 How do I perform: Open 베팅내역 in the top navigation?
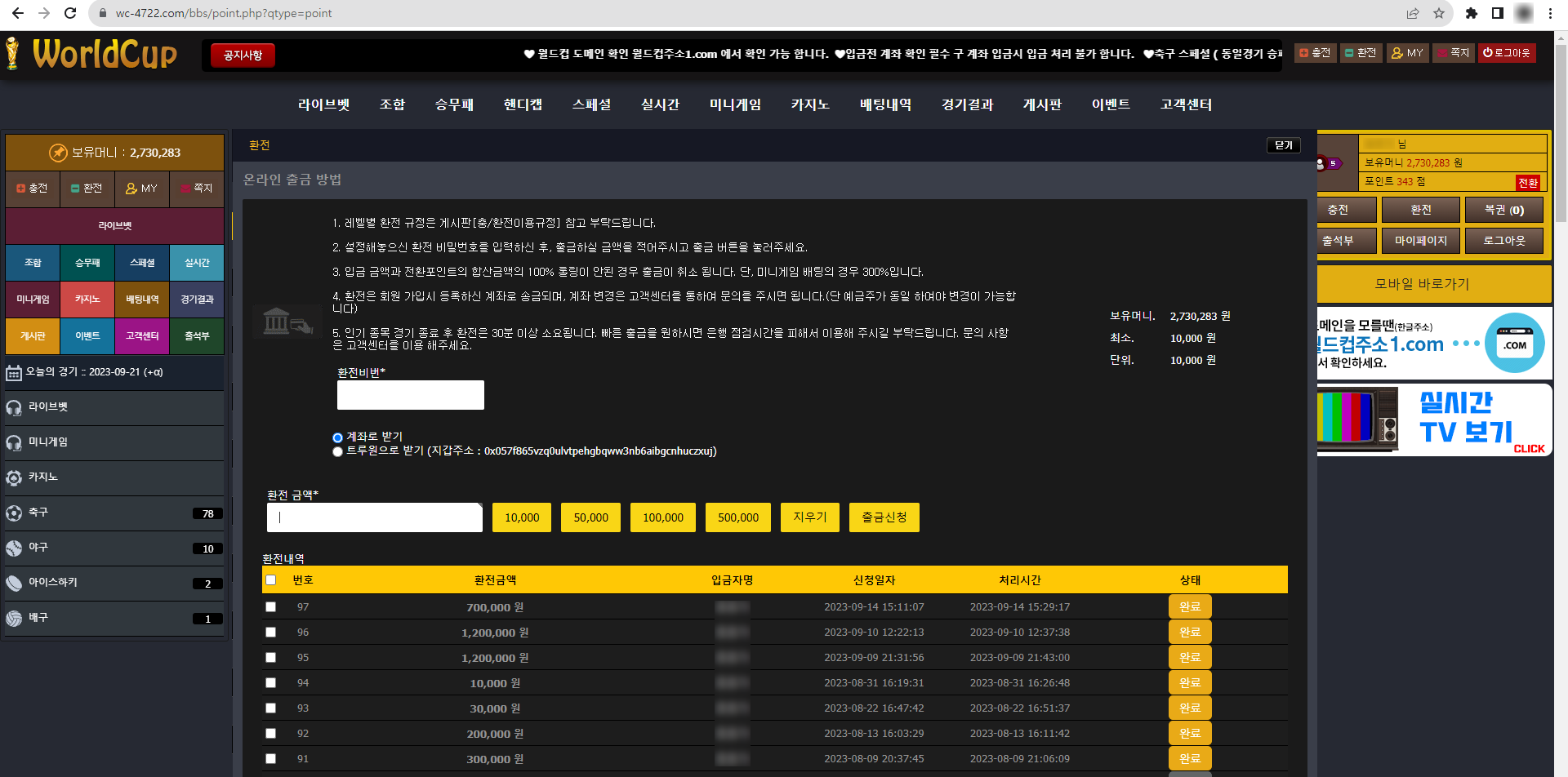coord(885,104)
